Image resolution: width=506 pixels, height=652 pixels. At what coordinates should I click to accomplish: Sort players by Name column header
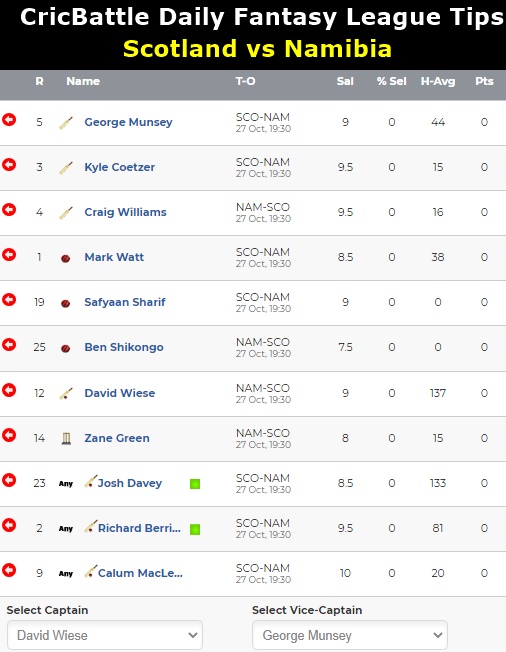83,81
